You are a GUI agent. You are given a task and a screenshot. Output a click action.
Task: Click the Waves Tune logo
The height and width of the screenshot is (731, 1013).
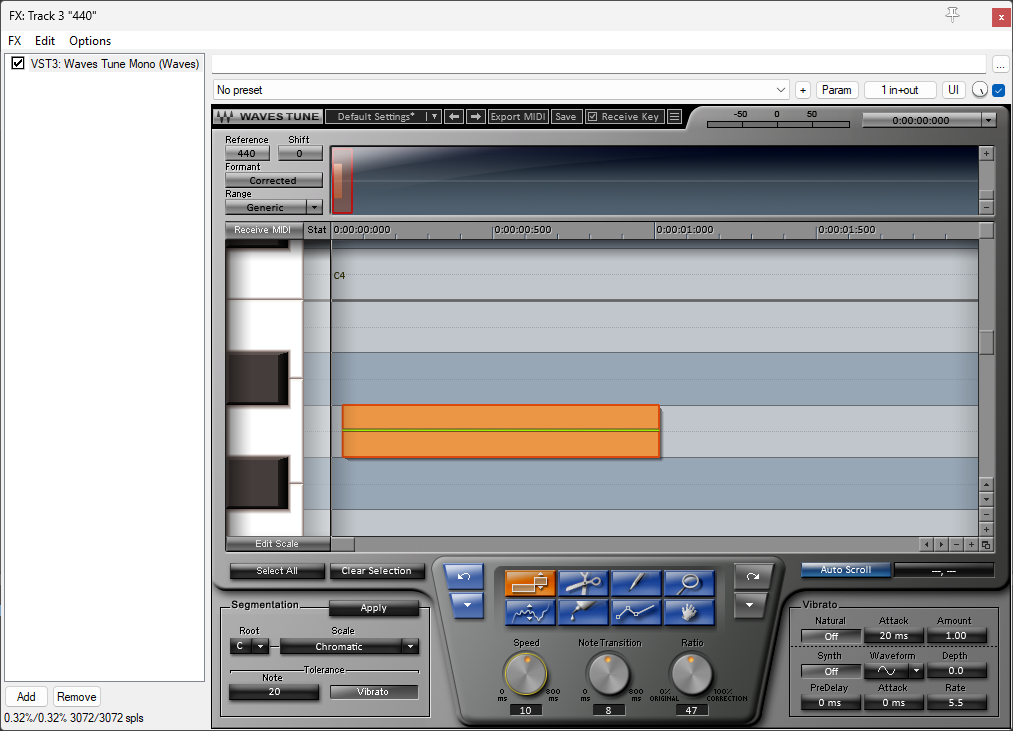(x=269, y=116)
